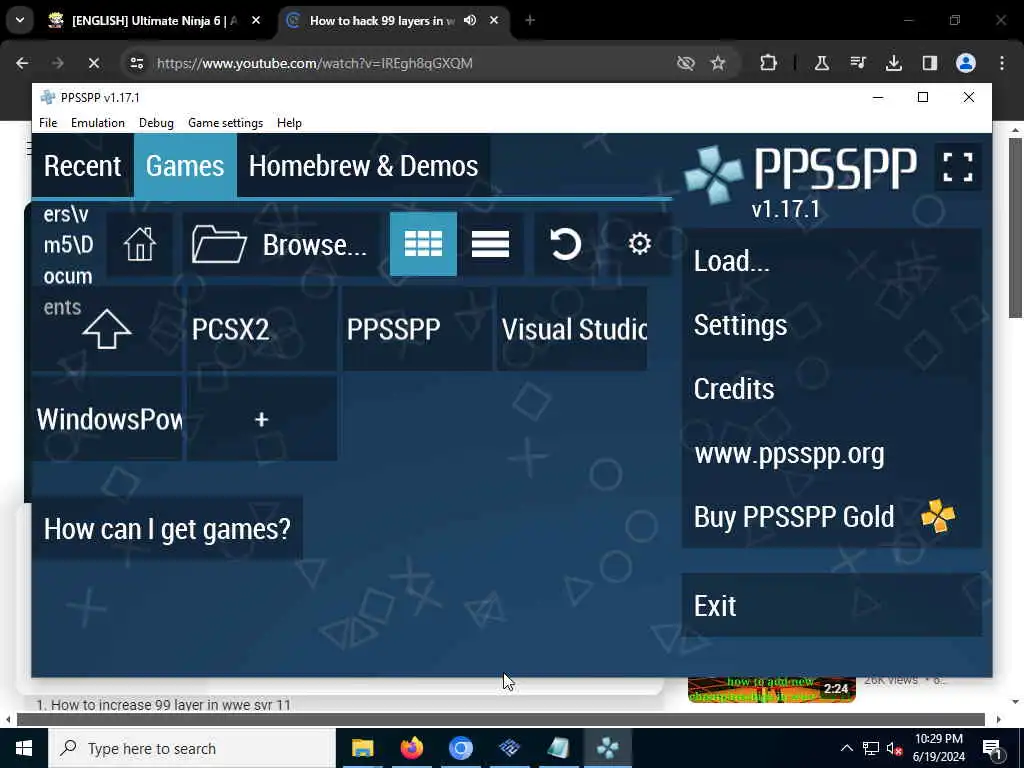Open the WindowsPowerShell folder tile
Image resolution: width=1024 pixels, height=768 pixels.
[x=107, y=419]
